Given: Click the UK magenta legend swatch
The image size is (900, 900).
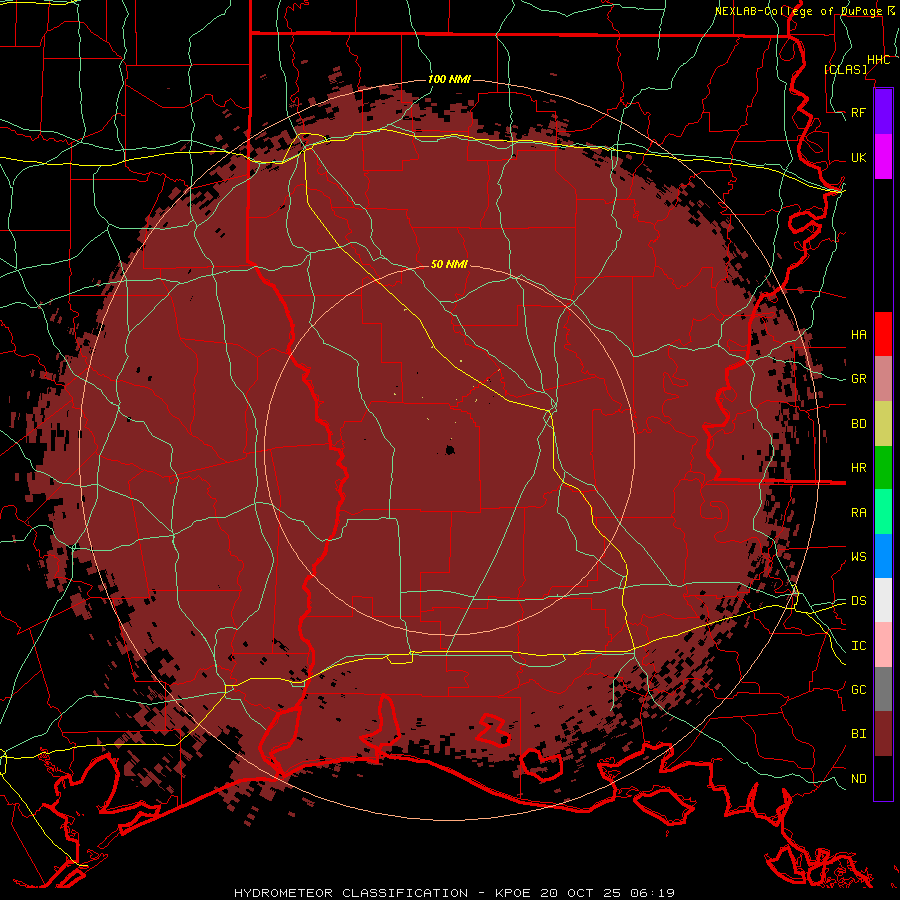Looking at the screenshot, I should pyautogui.click(x=883, y=157).
